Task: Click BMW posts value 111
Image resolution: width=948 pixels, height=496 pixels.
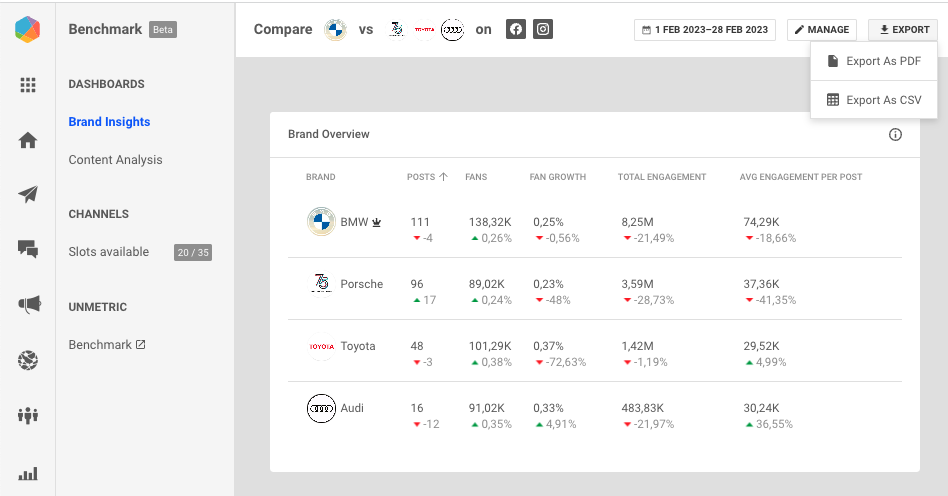Action: pos(420,222)
